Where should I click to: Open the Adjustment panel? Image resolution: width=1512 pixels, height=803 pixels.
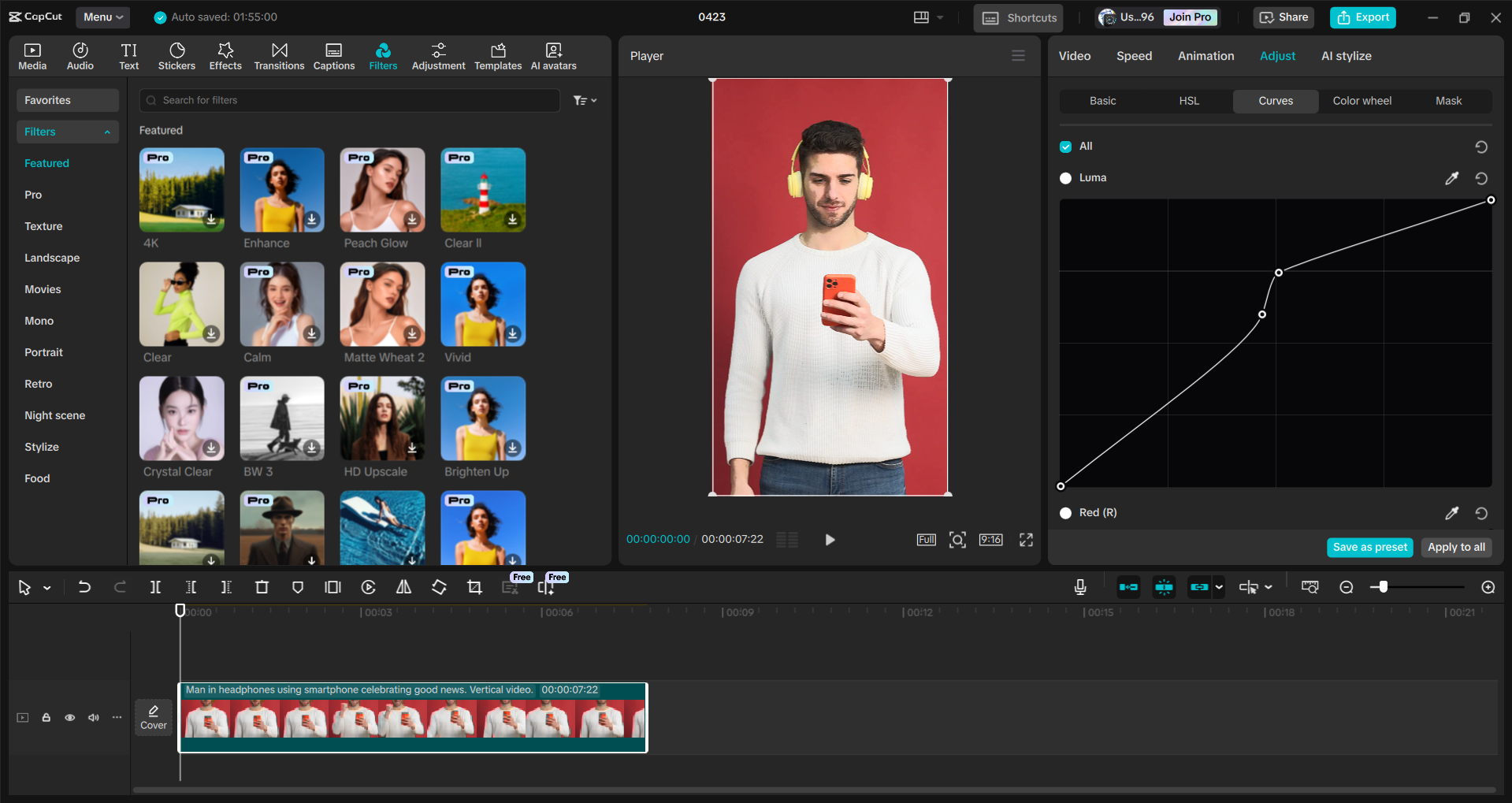tap(438, 55)
